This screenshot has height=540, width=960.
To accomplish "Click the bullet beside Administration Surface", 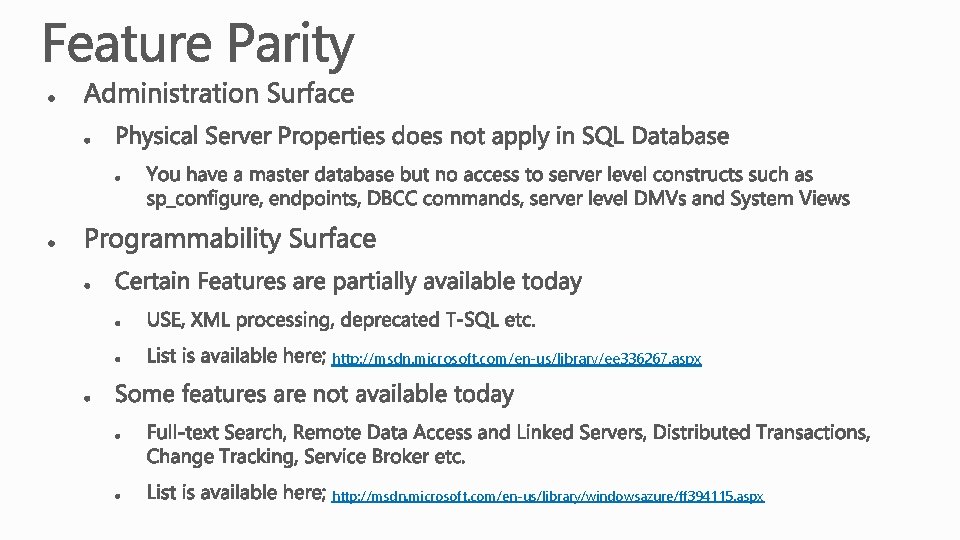I will 52,97.
